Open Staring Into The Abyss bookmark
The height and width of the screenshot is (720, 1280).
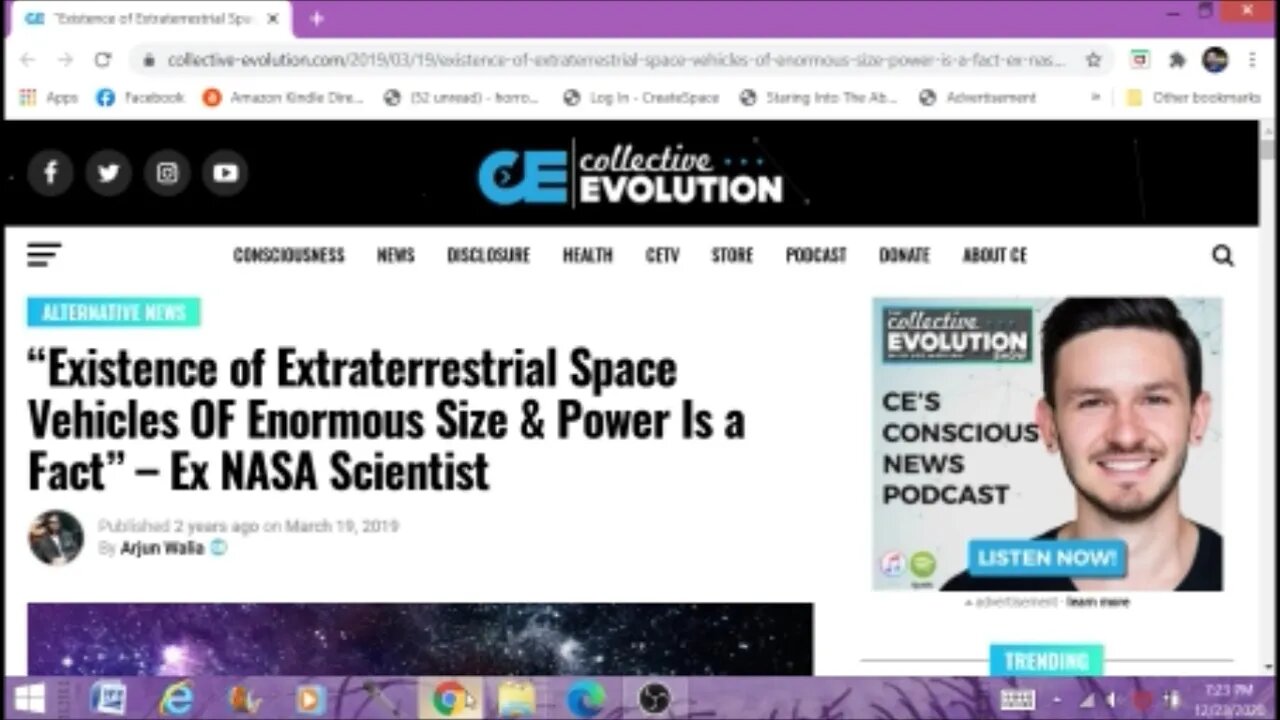(x=818, y=98)
